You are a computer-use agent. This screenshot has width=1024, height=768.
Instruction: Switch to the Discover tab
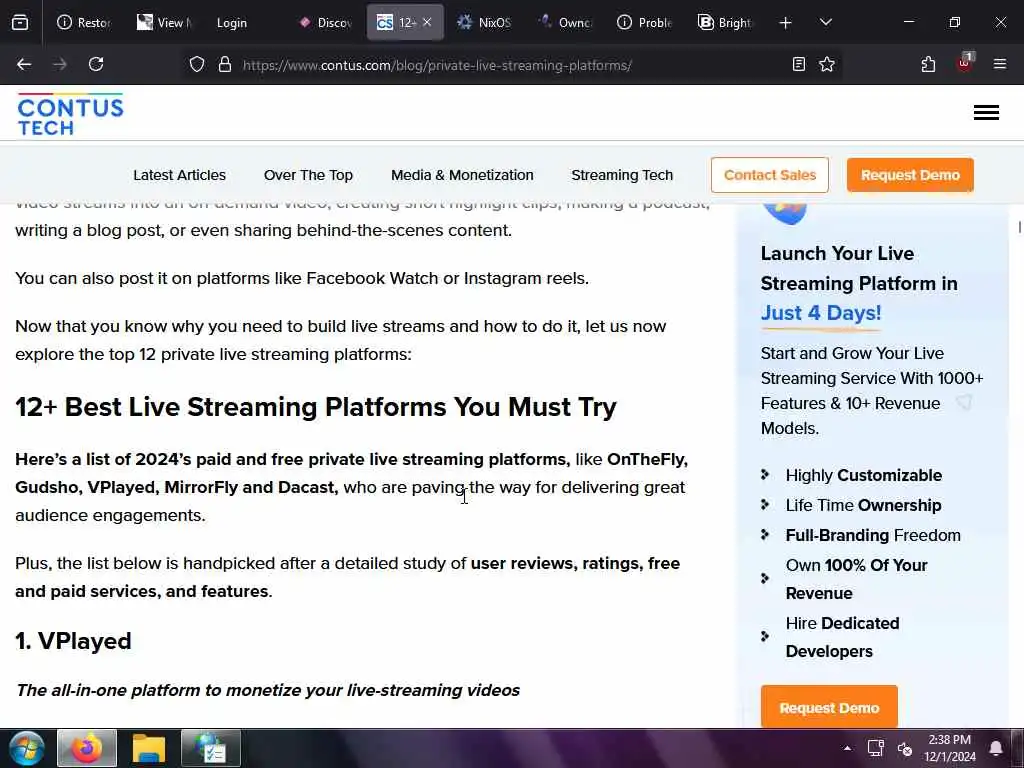[x=325, y=23]
